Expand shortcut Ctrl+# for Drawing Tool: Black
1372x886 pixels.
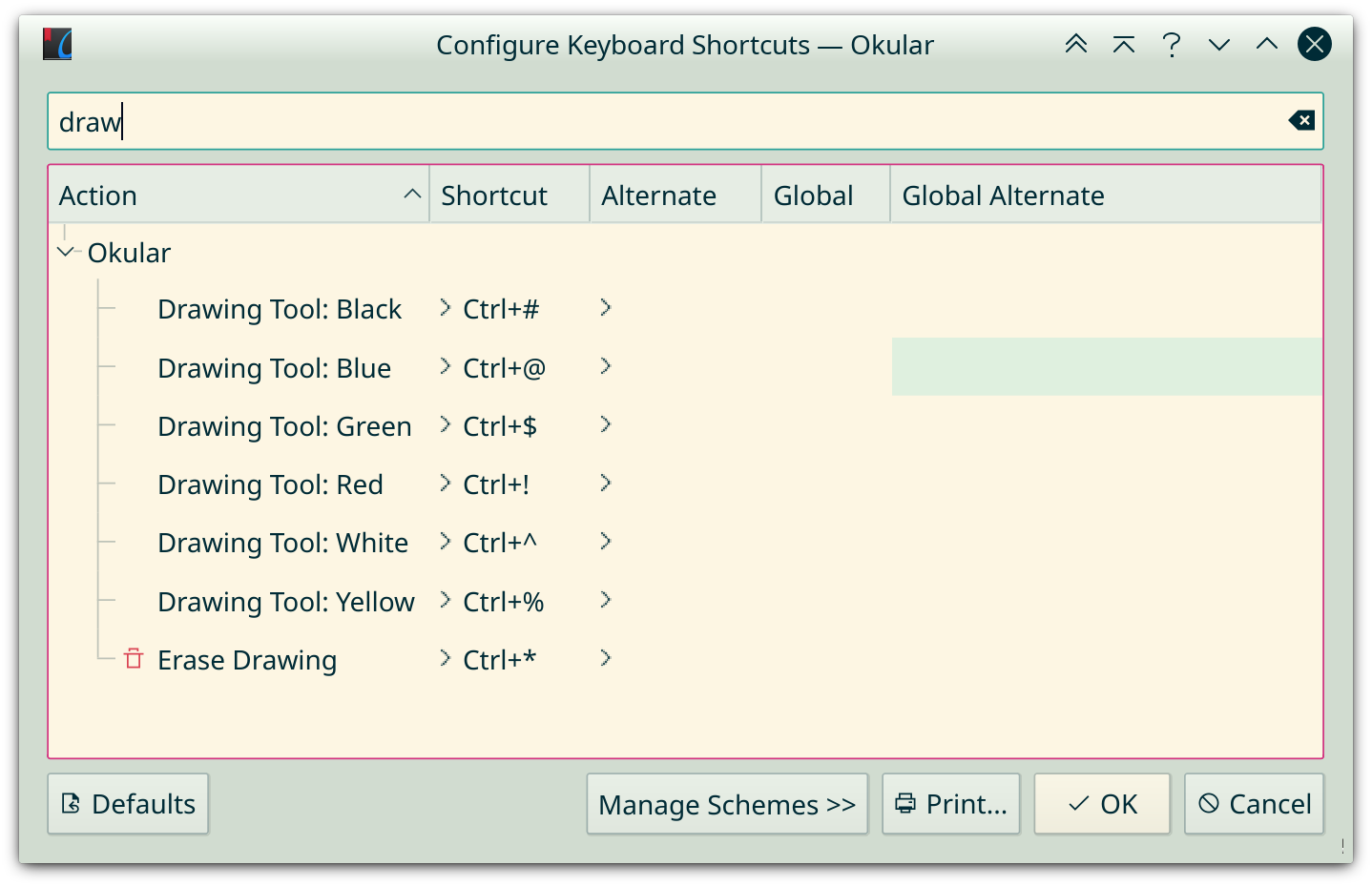click(x=445, y=307)
